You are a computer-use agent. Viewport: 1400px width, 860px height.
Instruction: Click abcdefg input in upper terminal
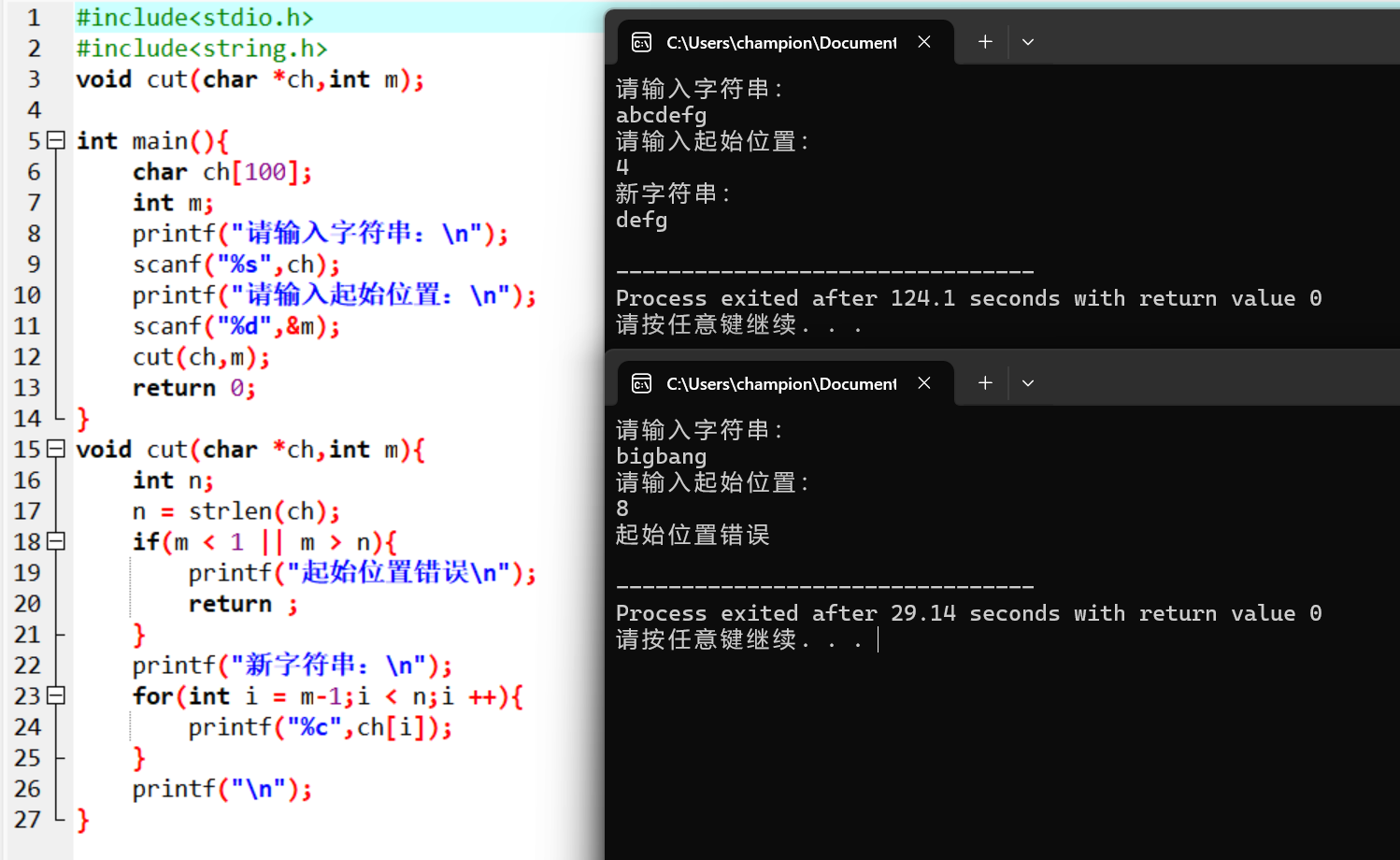coord(662,115)
